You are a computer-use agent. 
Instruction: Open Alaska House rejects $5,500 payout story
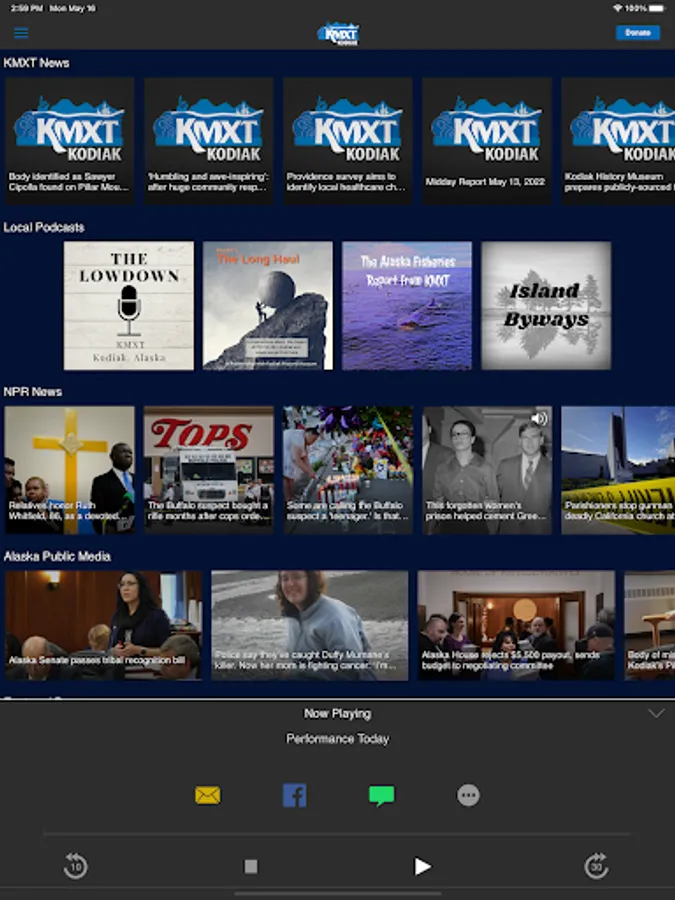pos(516,625)
